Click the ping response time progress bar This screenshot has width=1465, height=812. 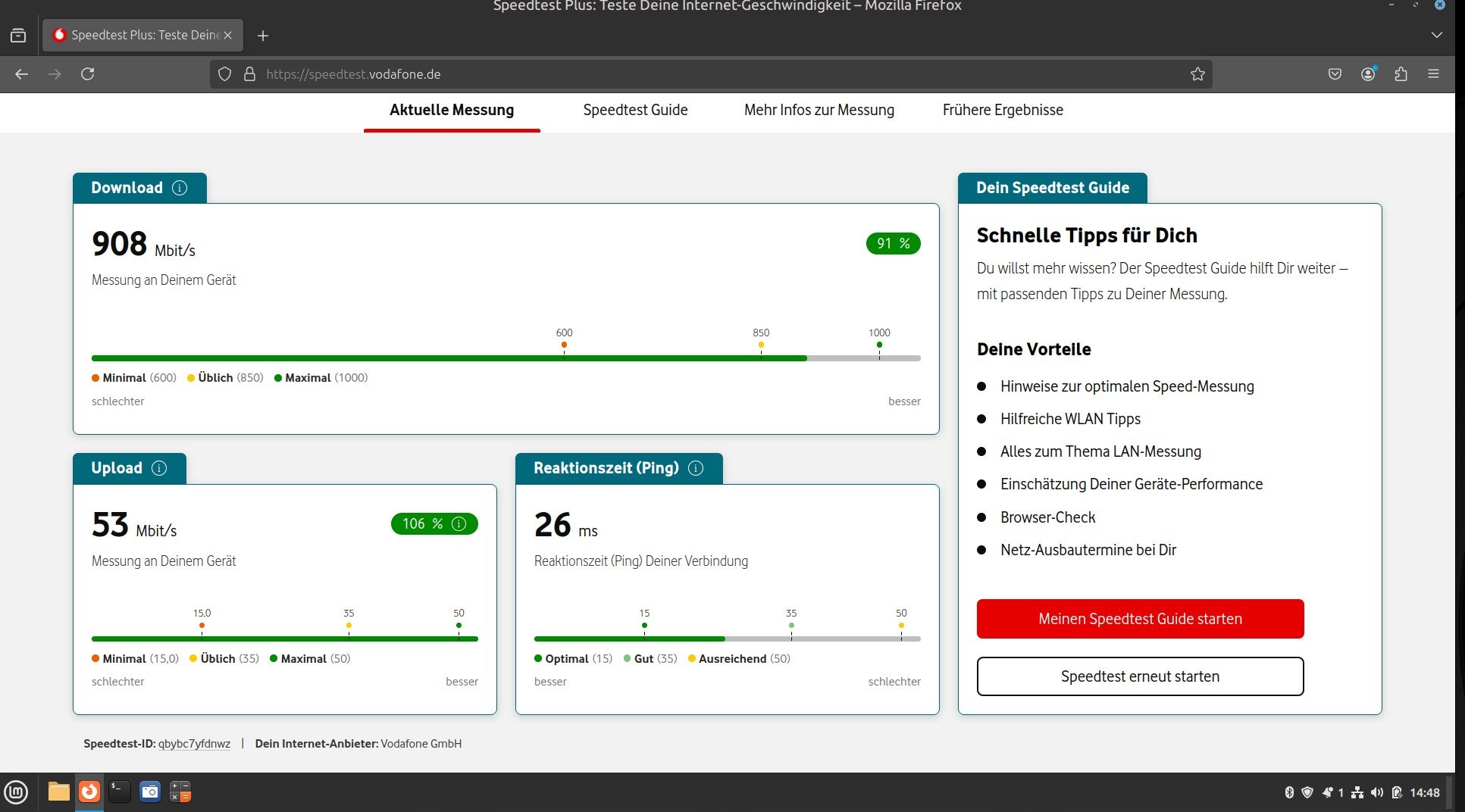coord(728,639)
